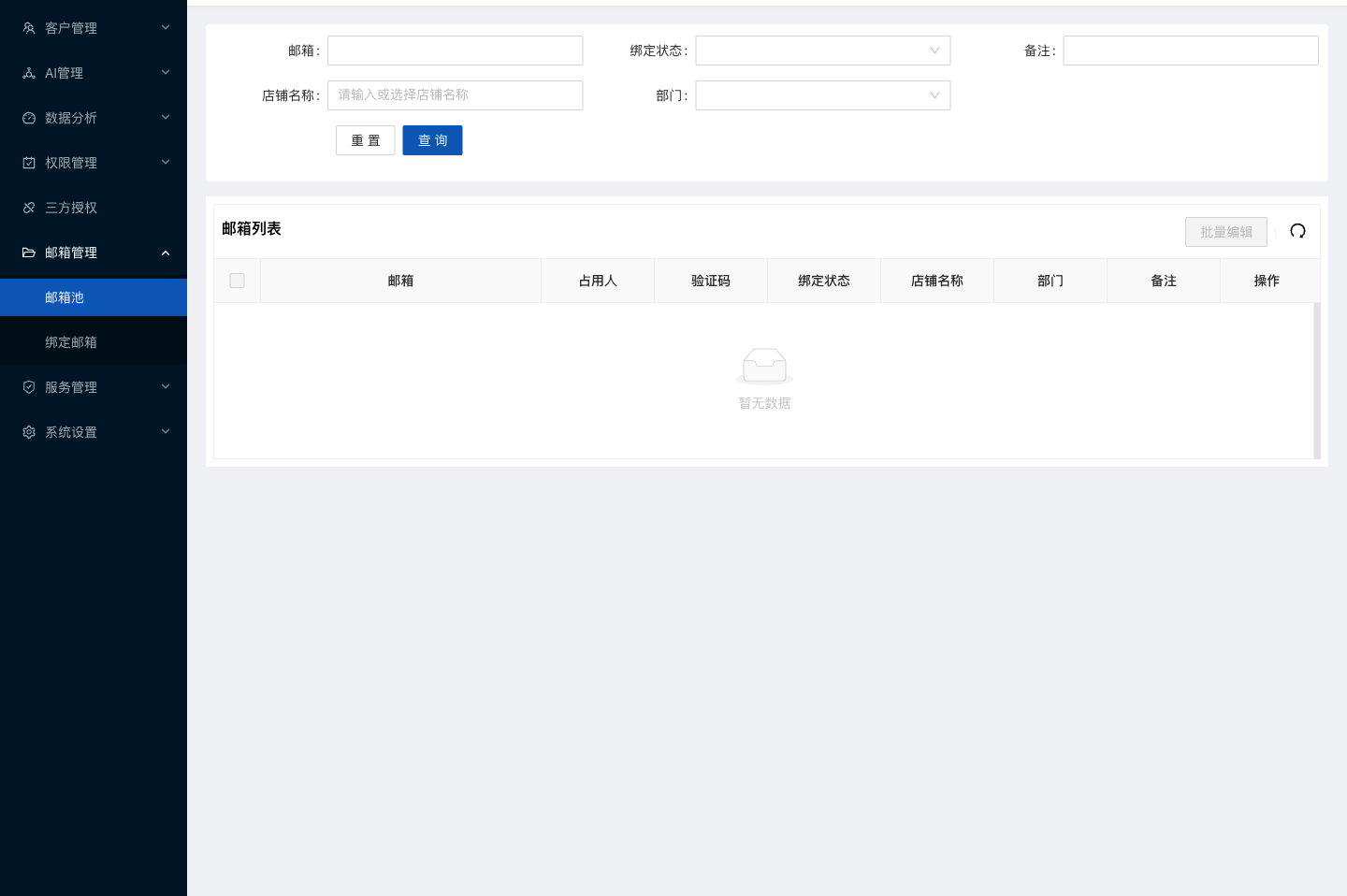
Task: Click the 占用人 column header
Action: (598, 281)
